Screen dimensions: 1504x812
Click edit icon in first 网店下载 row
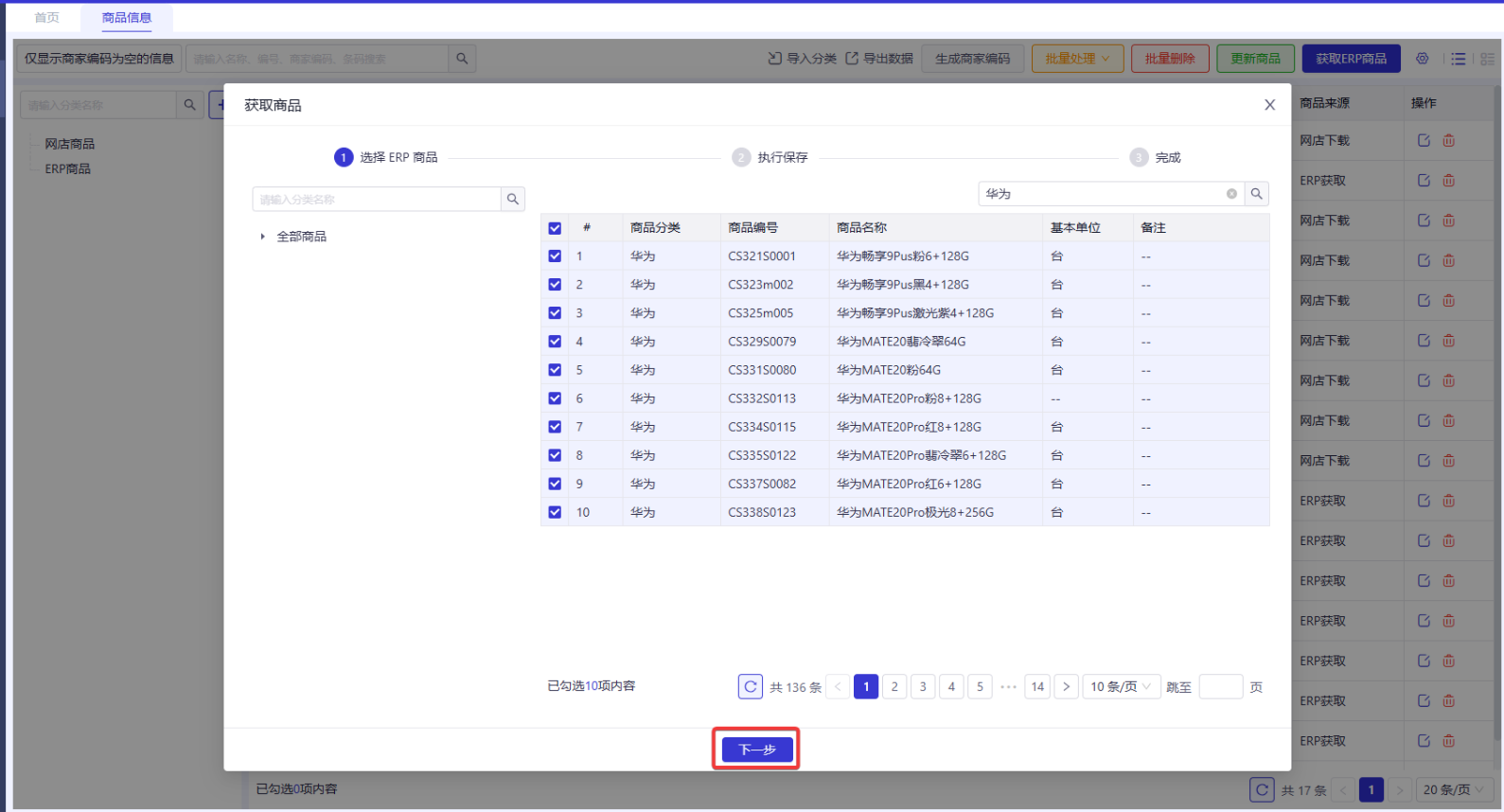[x=1424, y=140]
